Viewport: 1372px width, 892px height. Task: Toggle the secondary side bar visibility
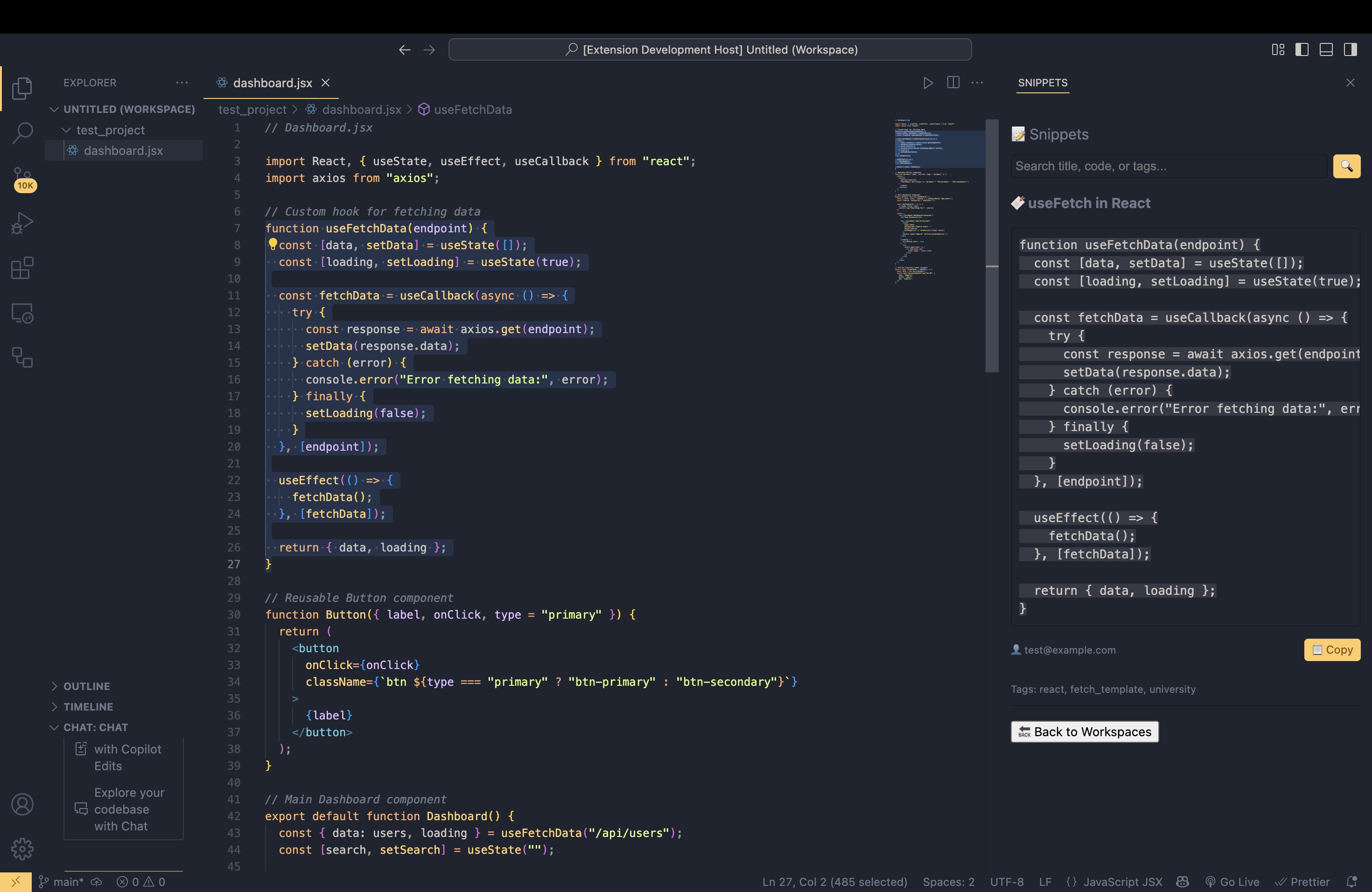click(1350, 49)
